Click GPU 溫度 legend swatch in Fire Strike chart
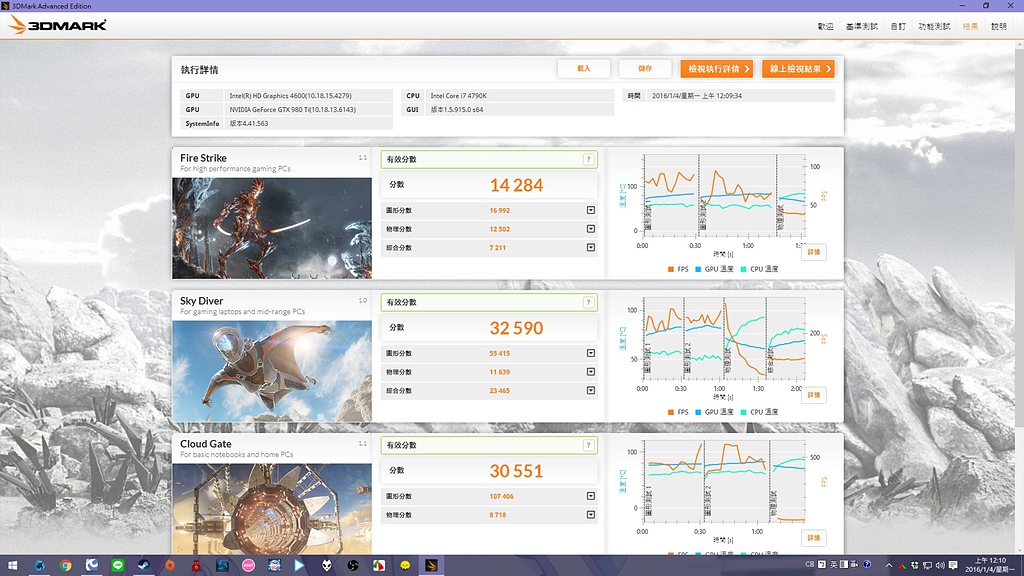Image resolution: width=1024 pixels, height=576 pixels. pyautogui.click(x=698, y=269)
